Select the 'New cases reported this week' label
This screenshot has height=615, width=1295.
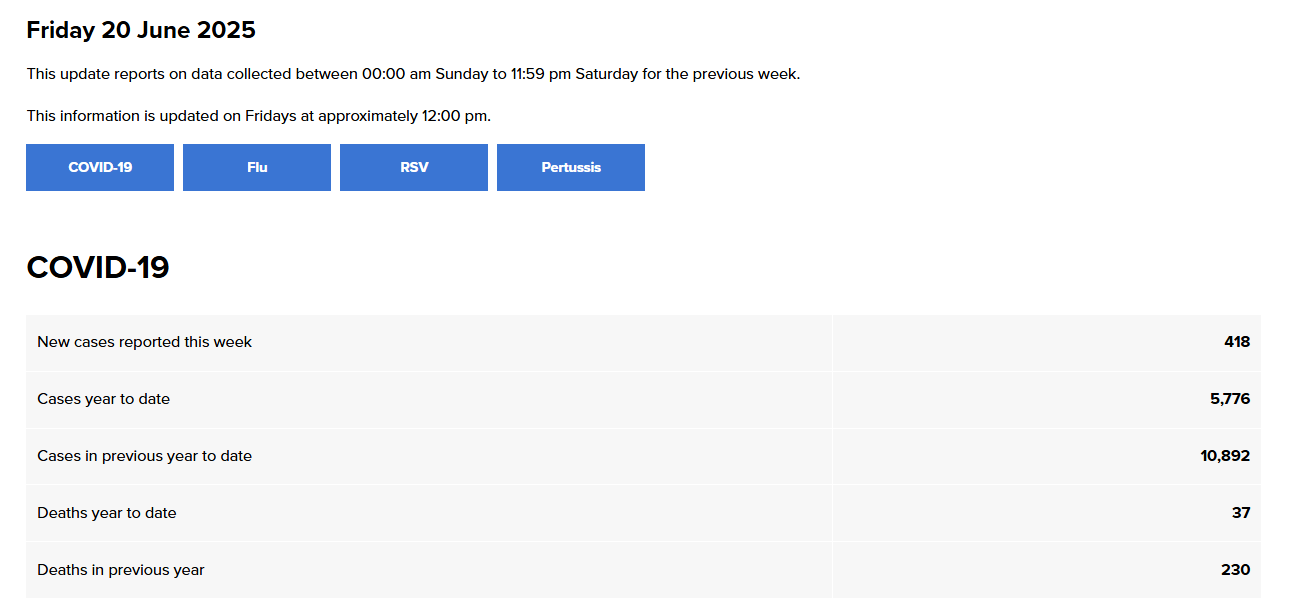tap(145, 342)
